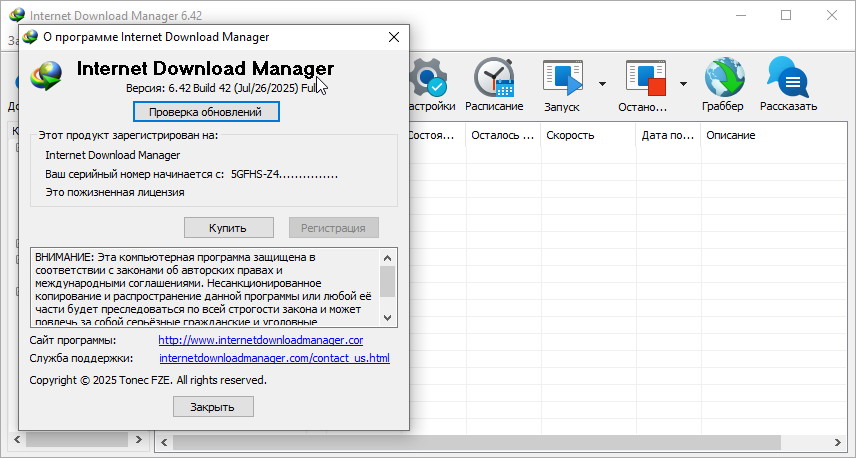Screen dimensions: 856x458
Task: Click the Закрыть button
Action: [213, 407]
